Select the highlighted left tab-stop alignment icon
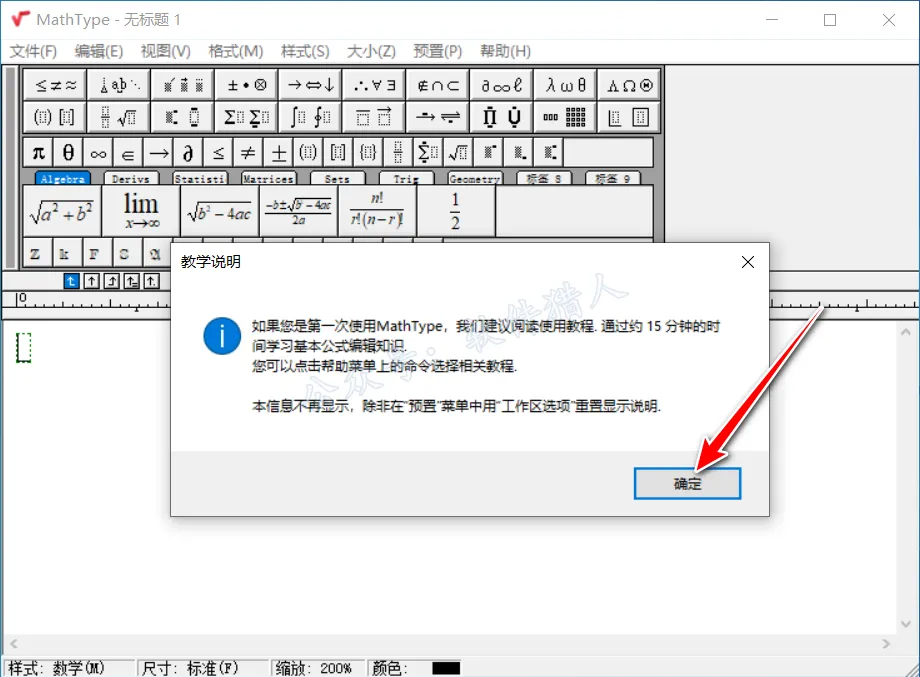920x677 pixels. [71, 281]
